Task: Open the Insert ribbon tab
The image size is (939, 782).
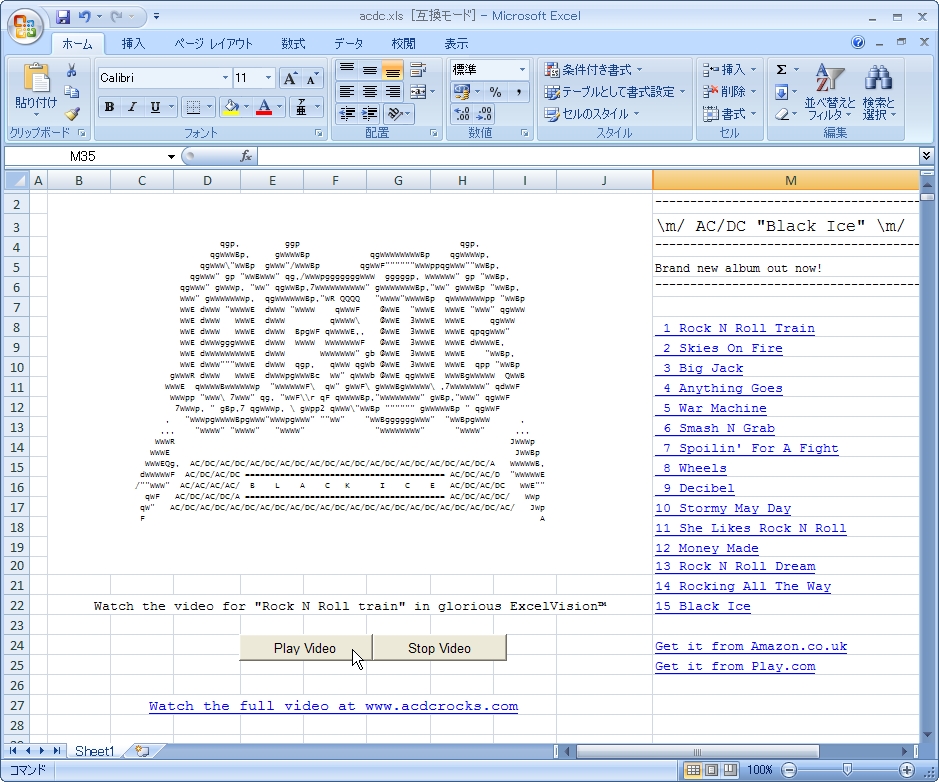Action: point(133,44)
